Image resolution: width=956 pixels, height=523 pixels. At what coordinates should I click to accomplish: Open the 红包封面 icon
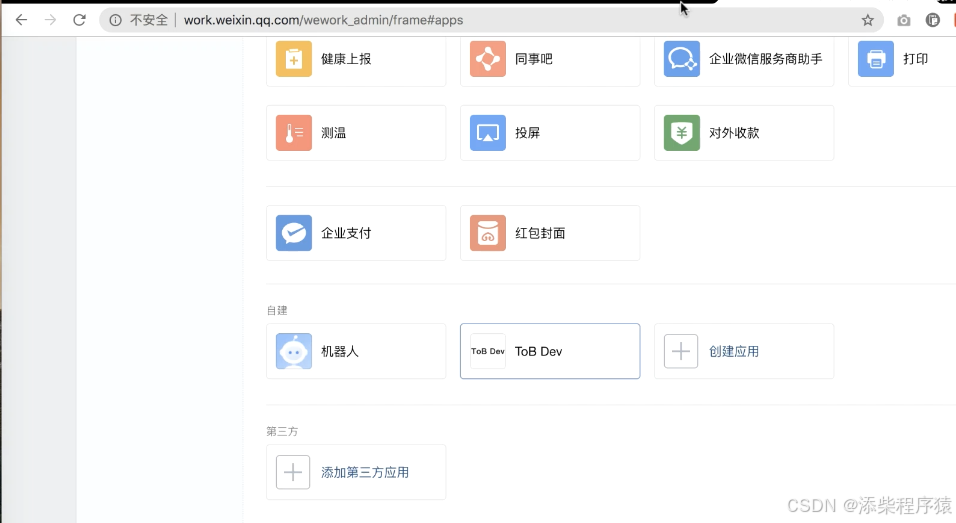click(488, 233)
